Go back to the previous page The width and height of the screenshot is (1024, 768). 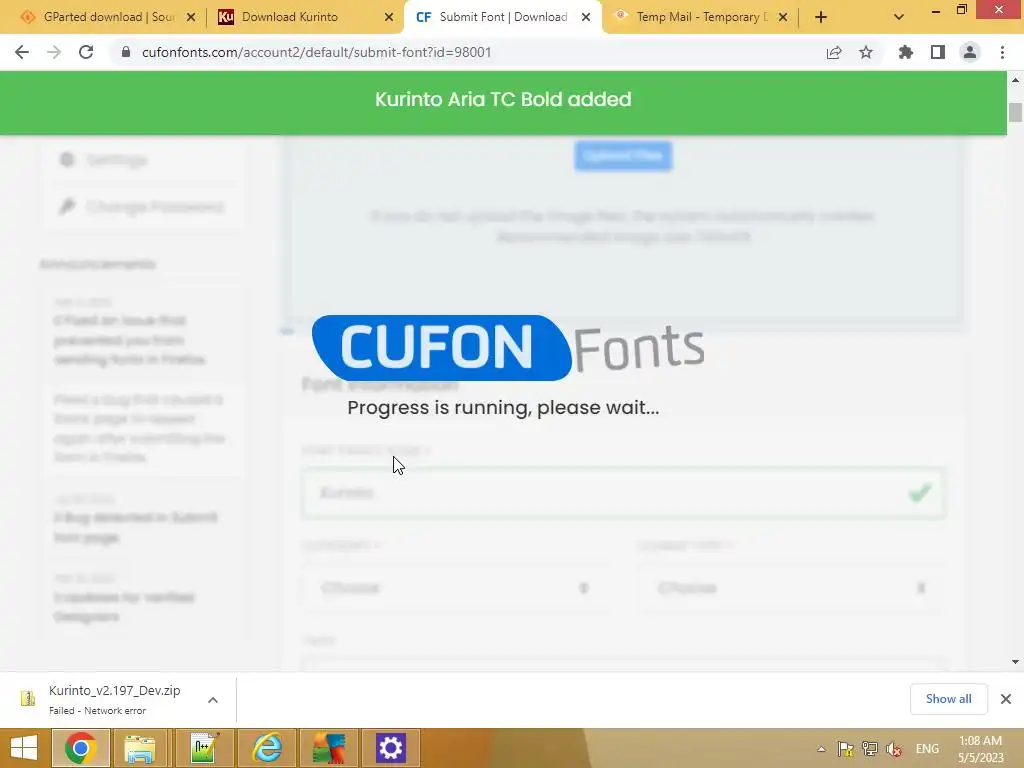[x=22, y=52]
